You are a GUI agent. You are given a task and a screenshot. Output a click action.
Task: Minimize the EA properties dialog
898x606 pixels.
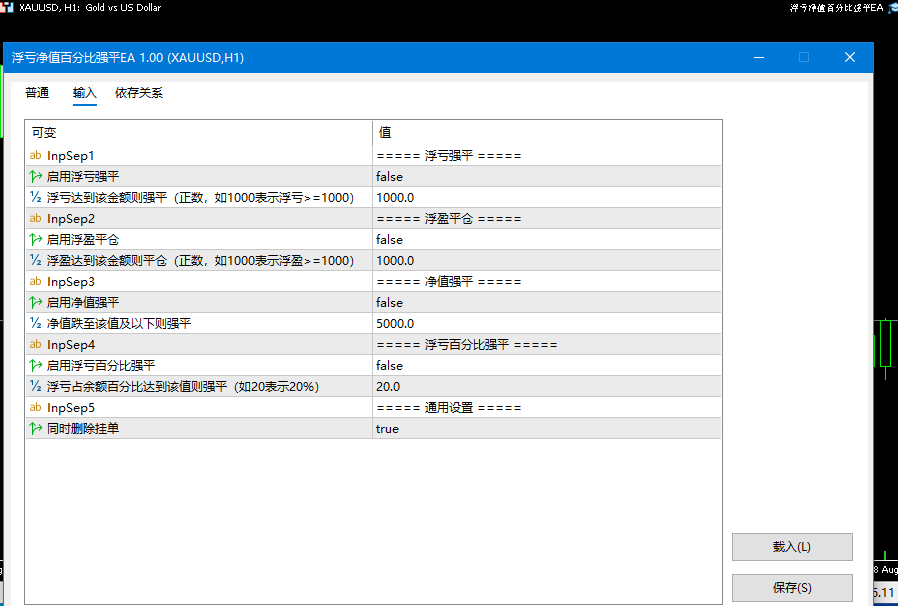click(759, 57)
